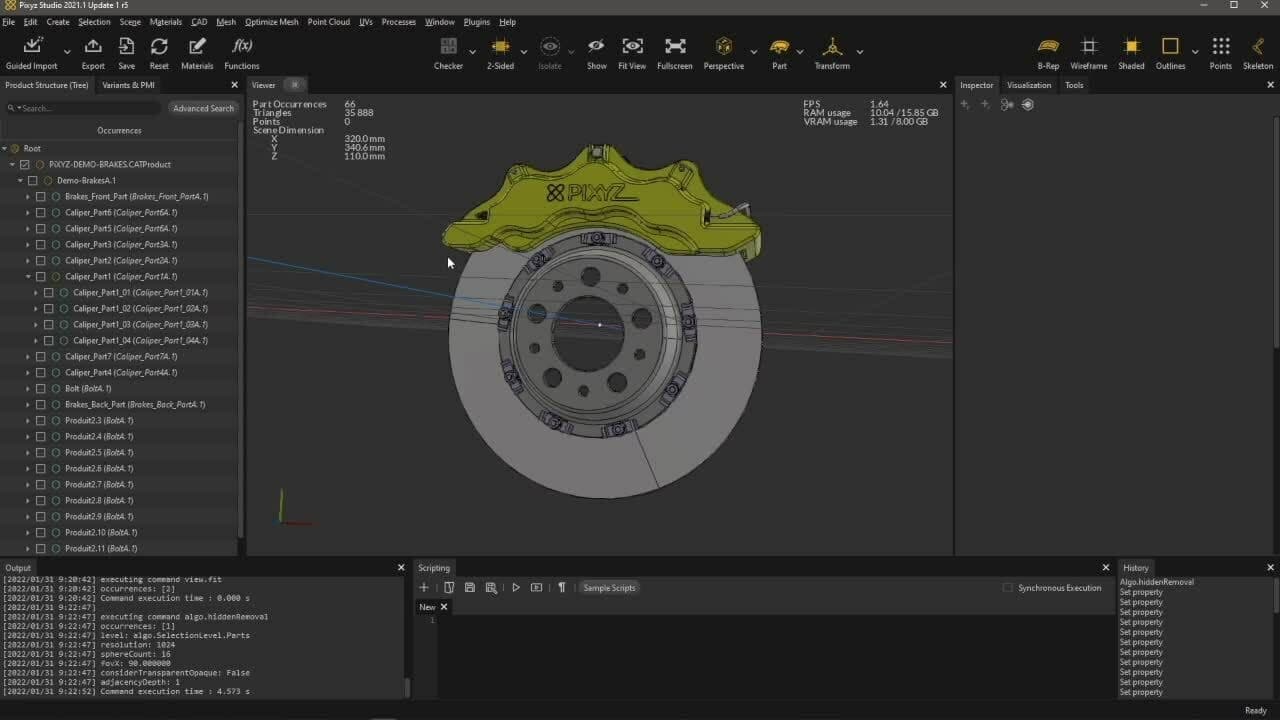
Task: Tick the Brakes_Back_Part checkbox
Action: pyautogui.click(x=41, y=404)
